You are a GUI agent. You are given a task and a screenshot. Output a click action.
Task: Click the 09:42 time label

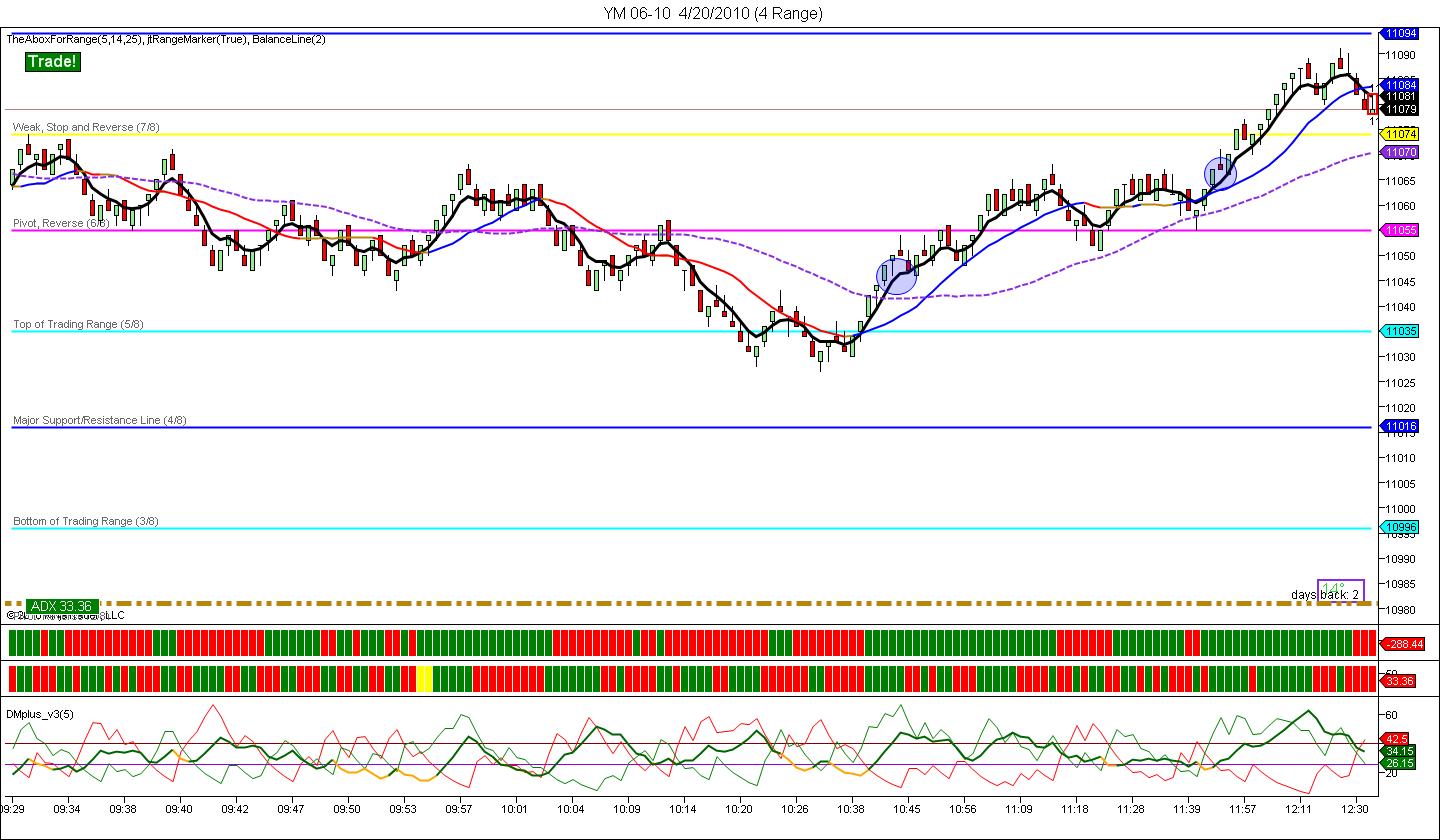coord(235,808)
